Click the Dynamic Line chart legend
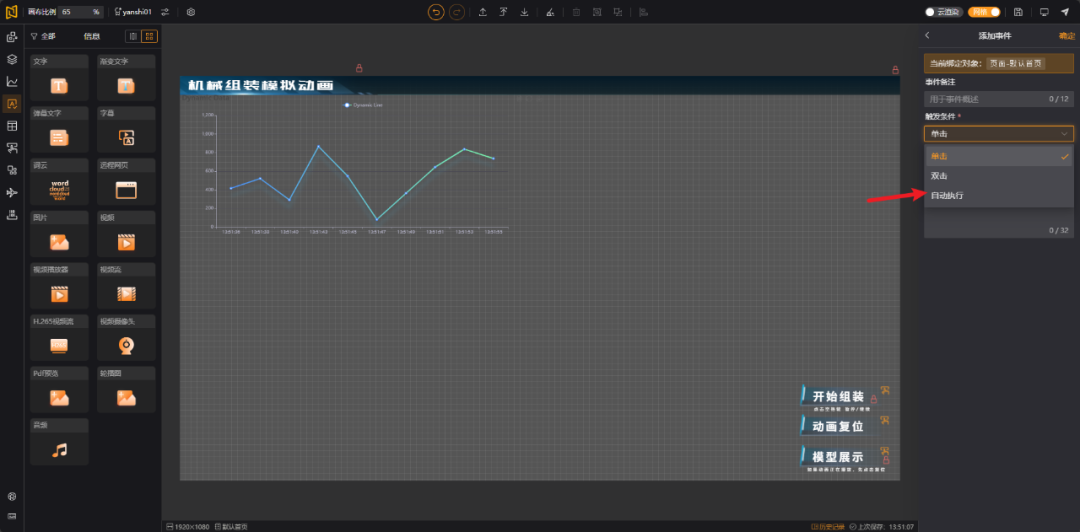Screen dimensions: 1080x532 click(363, 105)
